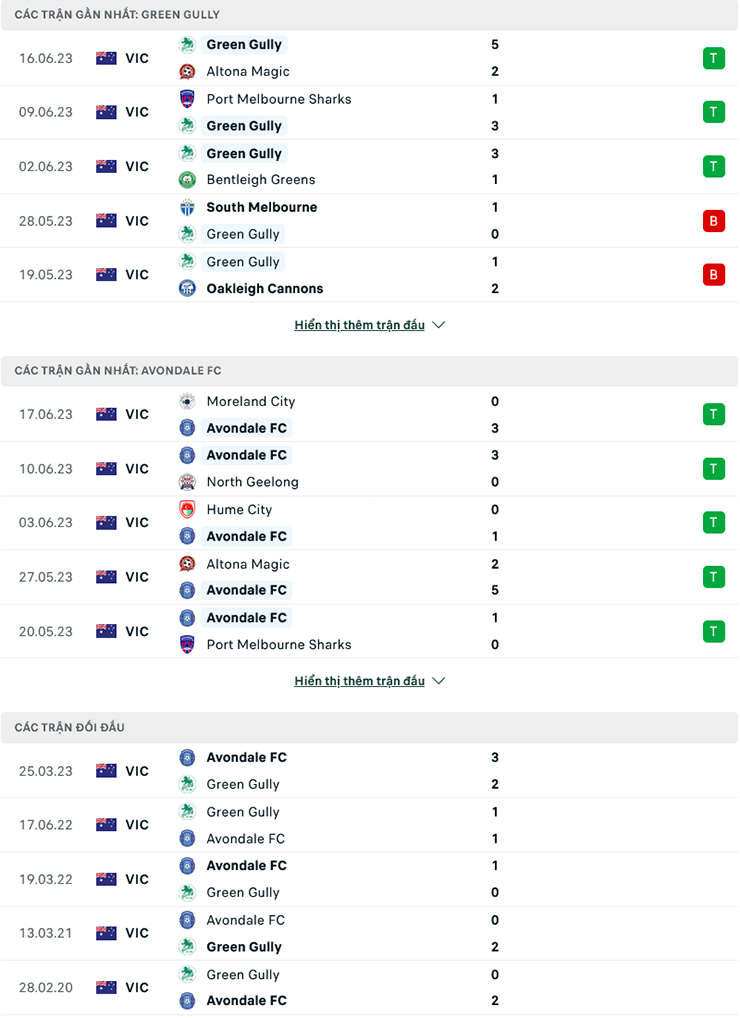Click the Moreland City club logo
740x1018 pixels.
click(188, 401)
